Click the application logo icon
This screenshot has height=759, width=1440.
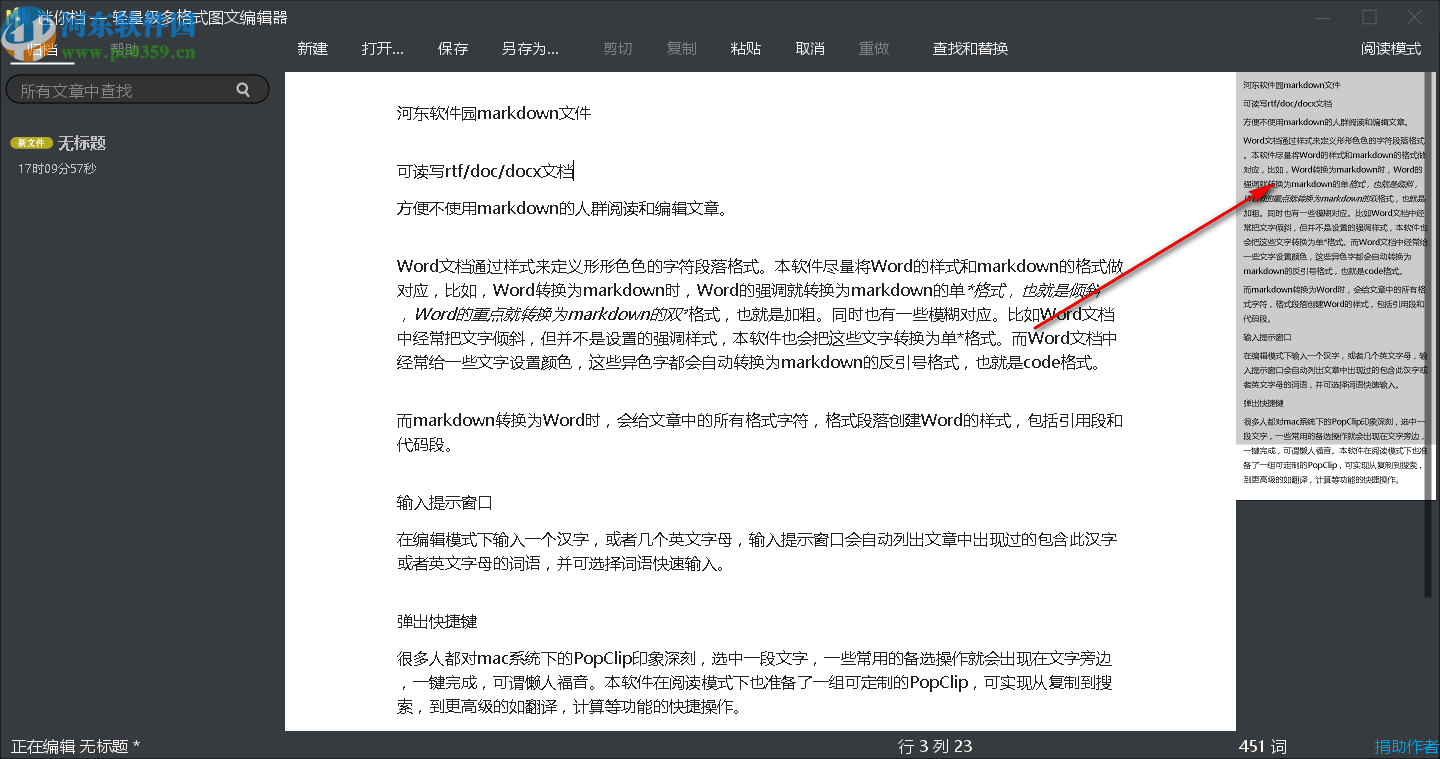pos(11,16)
